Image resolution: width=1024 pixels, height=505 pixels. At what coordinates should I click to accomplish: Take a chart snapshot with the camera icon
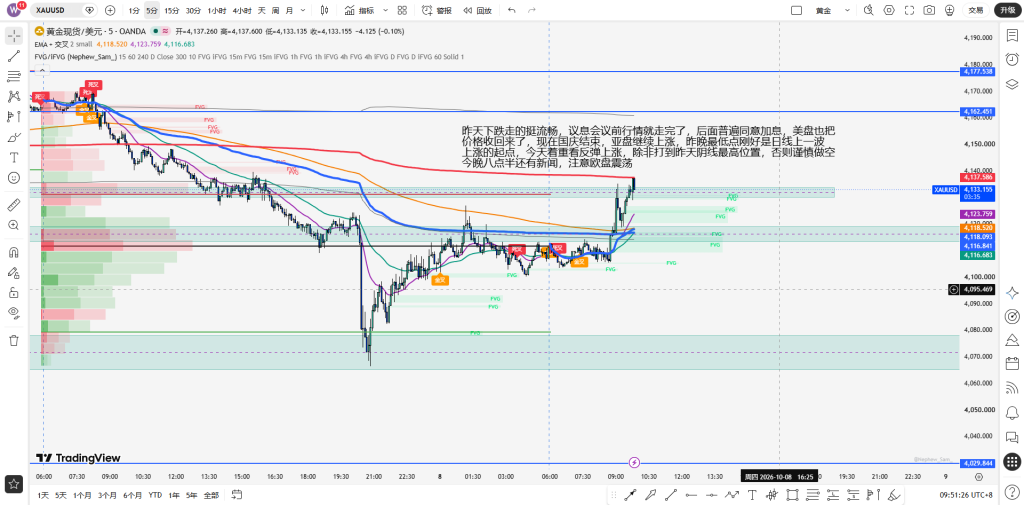pyautogui.click(x=929, y=10)
